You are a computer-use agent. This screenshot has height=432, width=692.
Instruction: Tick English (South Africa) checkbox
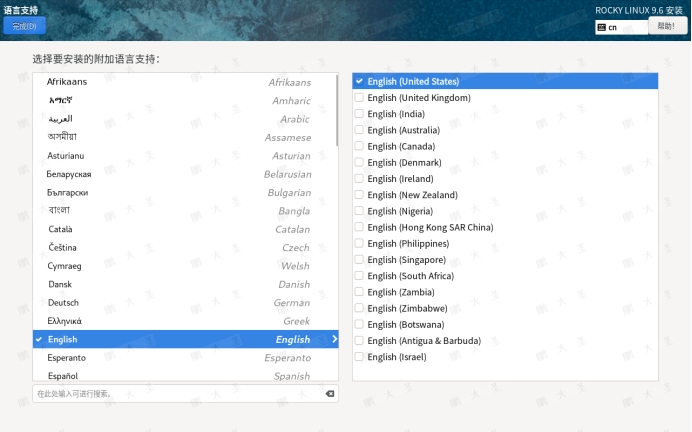[x=359, y=276]
